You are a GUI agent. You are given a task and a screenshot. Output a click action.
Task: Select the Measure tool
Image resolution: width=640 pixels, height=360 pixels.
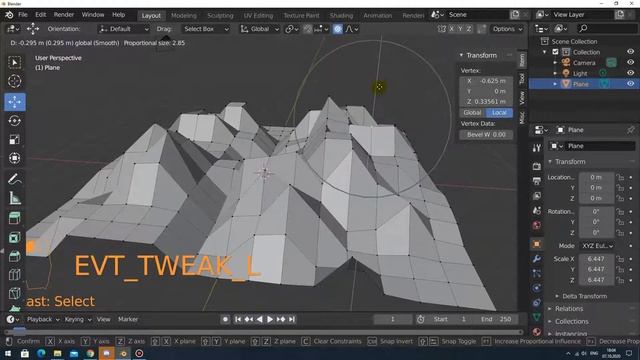tap(15, 198)
